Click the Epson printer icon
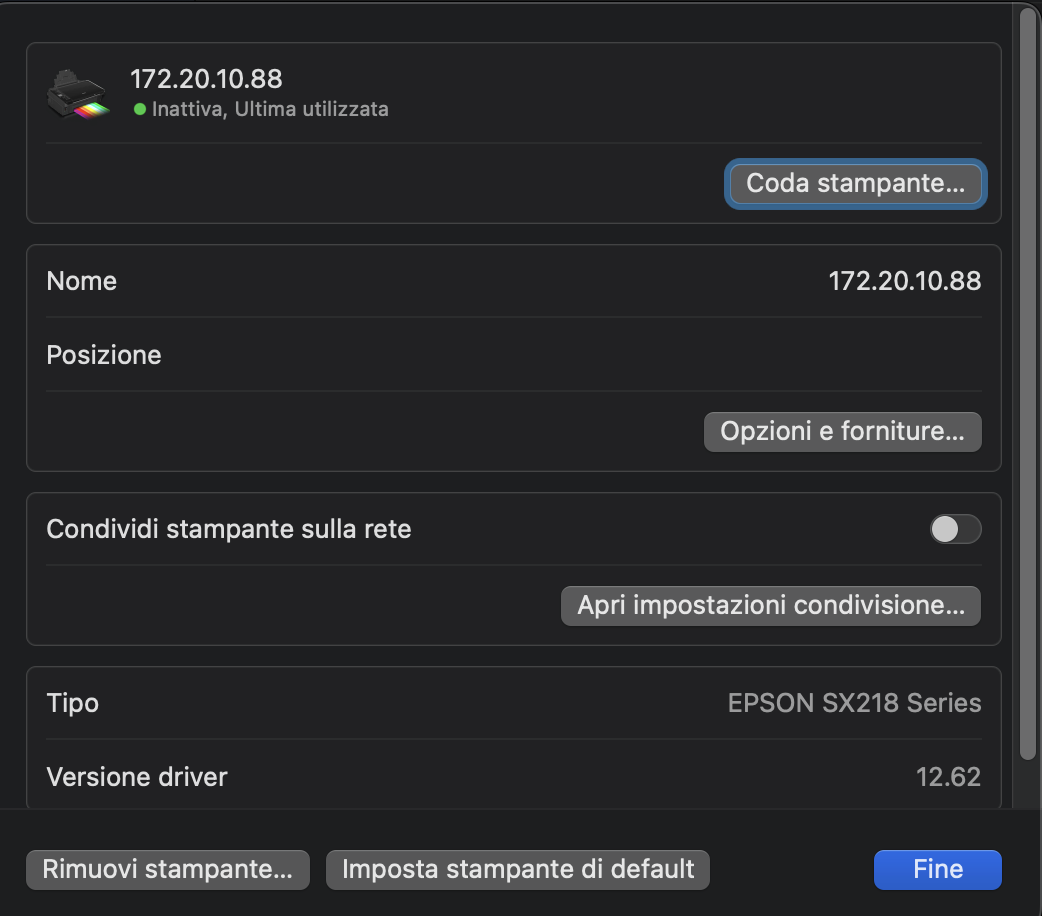This screenshot has height=916, width=1042. pyautogui.click(x=77, y=94)
